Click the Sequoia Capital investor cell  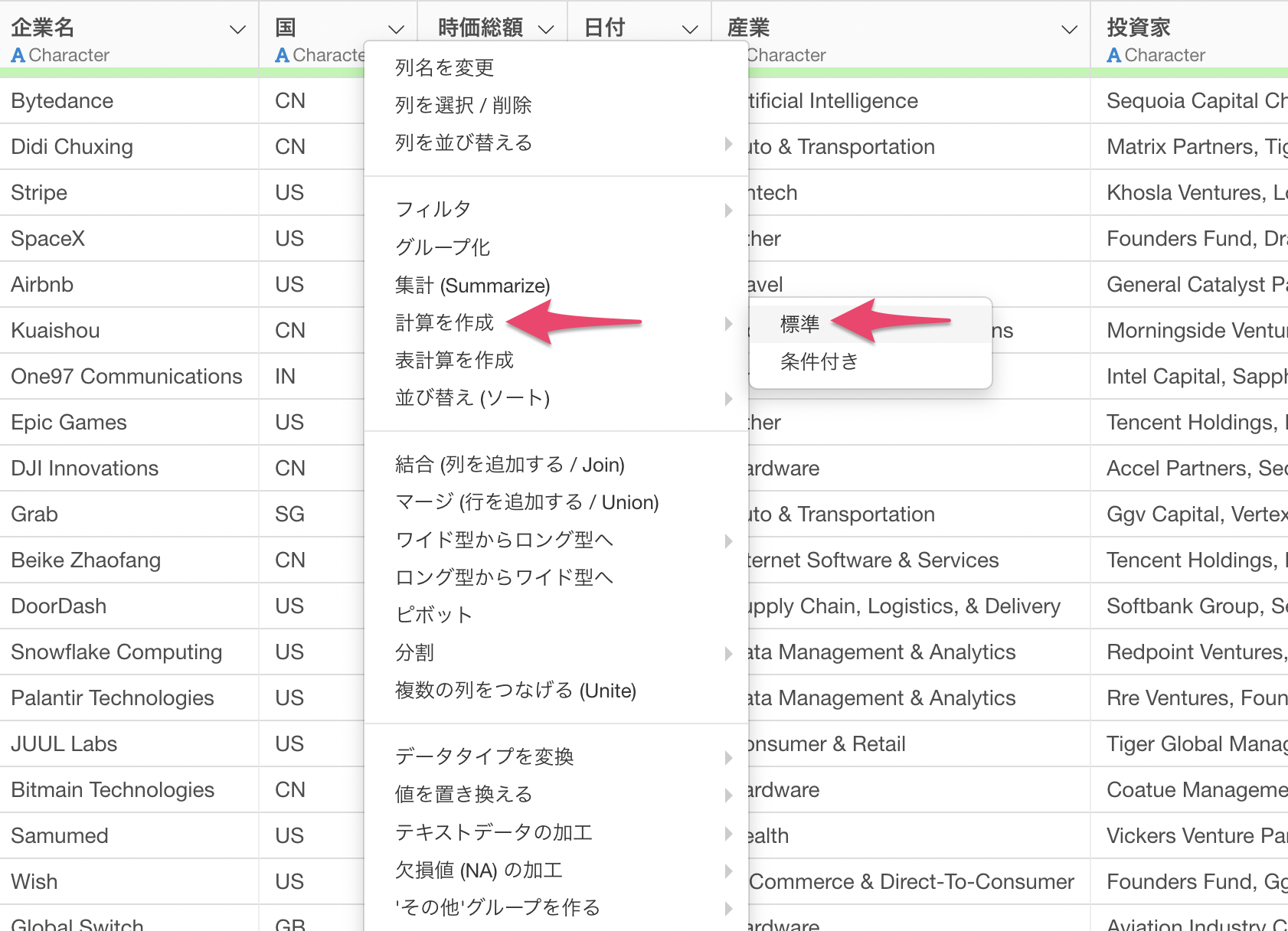1190,100
